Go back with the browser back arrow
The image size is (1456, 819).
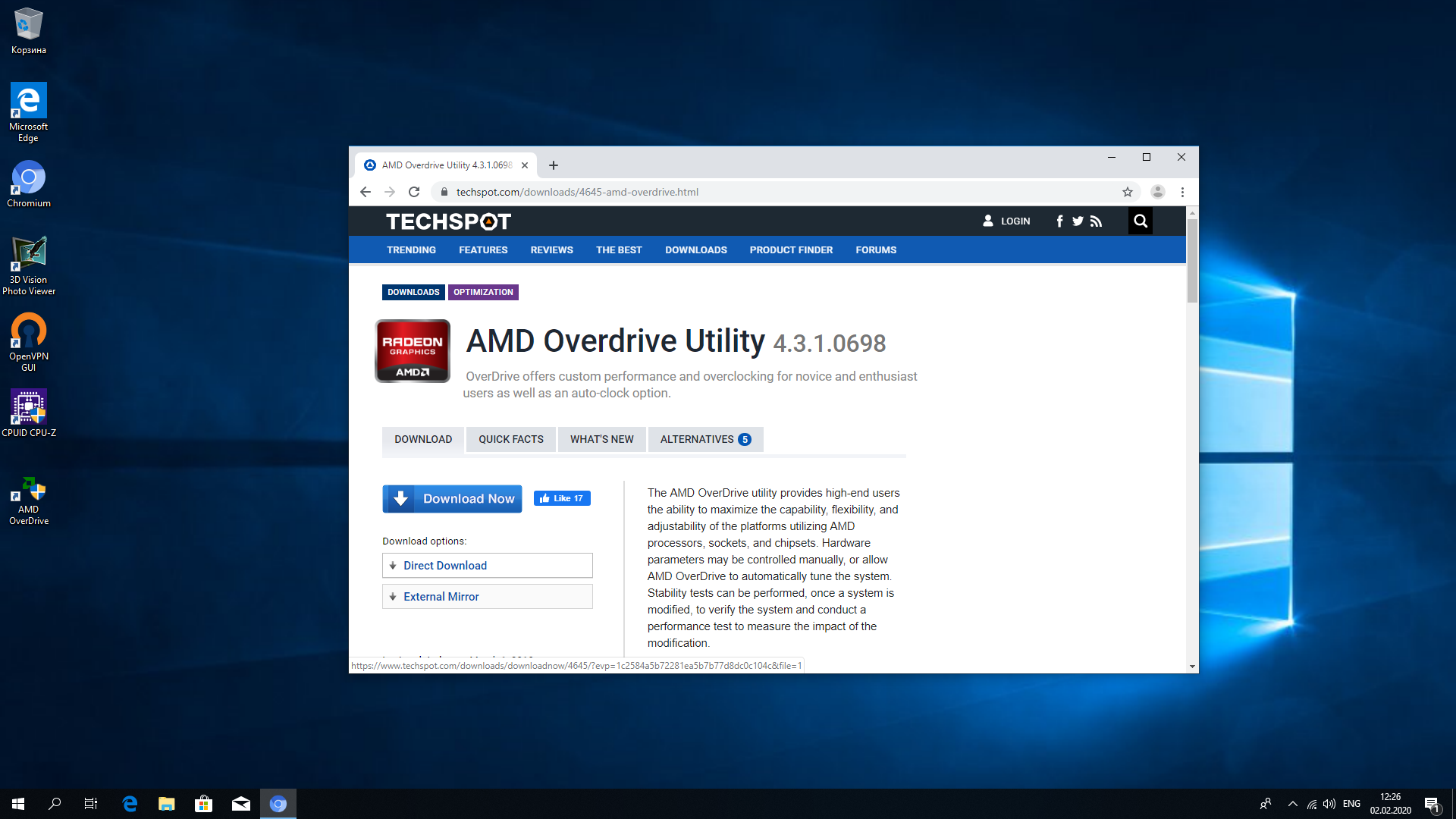(x=366, y=192)
